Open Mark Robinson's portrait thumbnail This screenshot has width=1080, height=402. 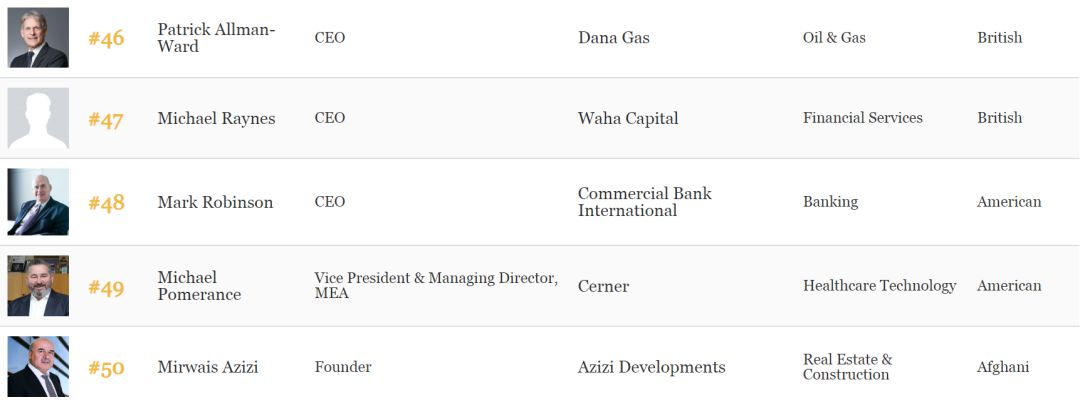[39, 202]
